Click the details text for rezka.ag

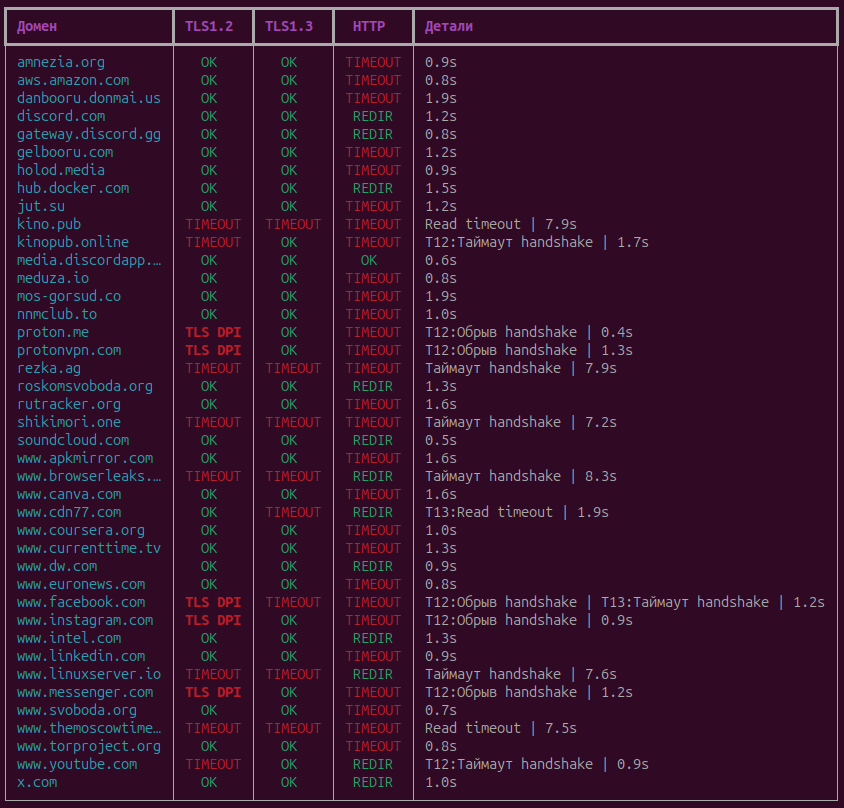click(521, 368)
